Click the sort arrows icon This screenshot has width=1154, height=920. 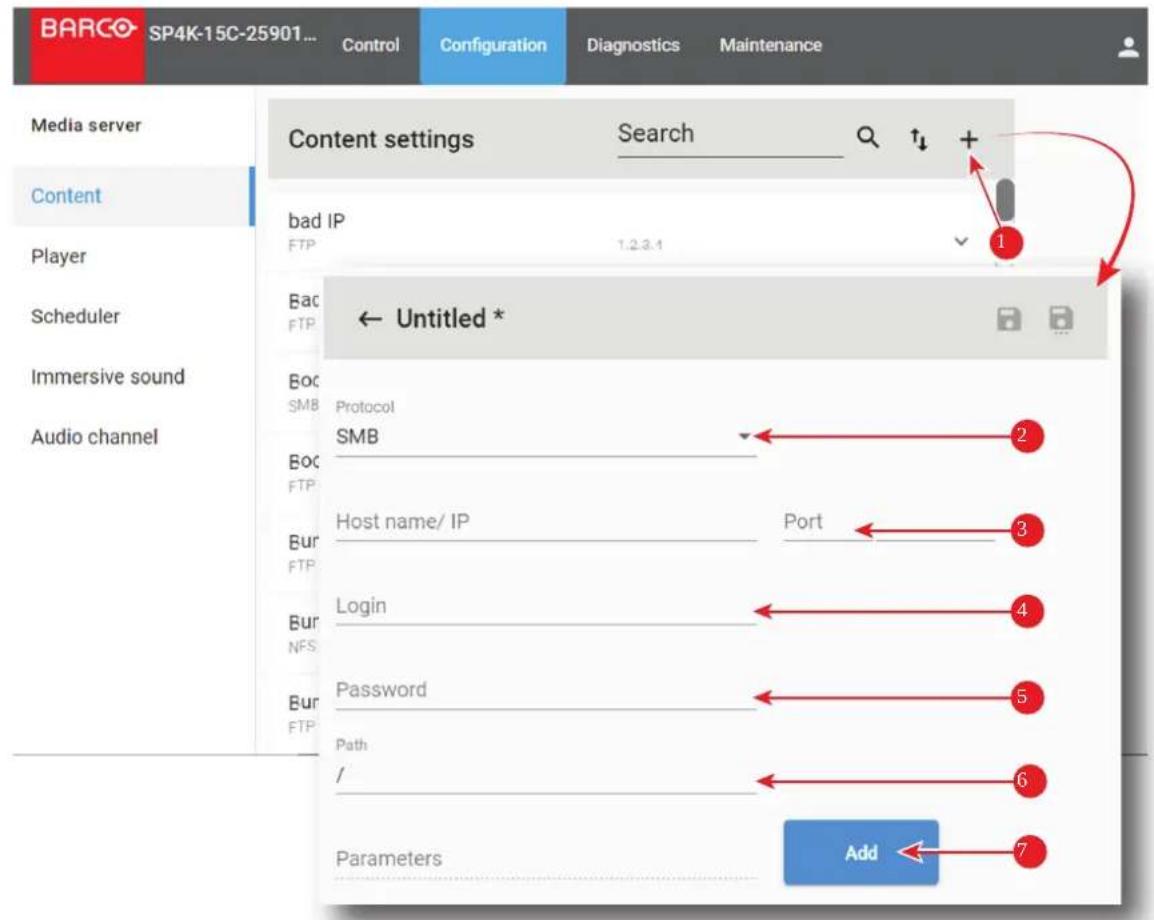[x=918, y=138]
